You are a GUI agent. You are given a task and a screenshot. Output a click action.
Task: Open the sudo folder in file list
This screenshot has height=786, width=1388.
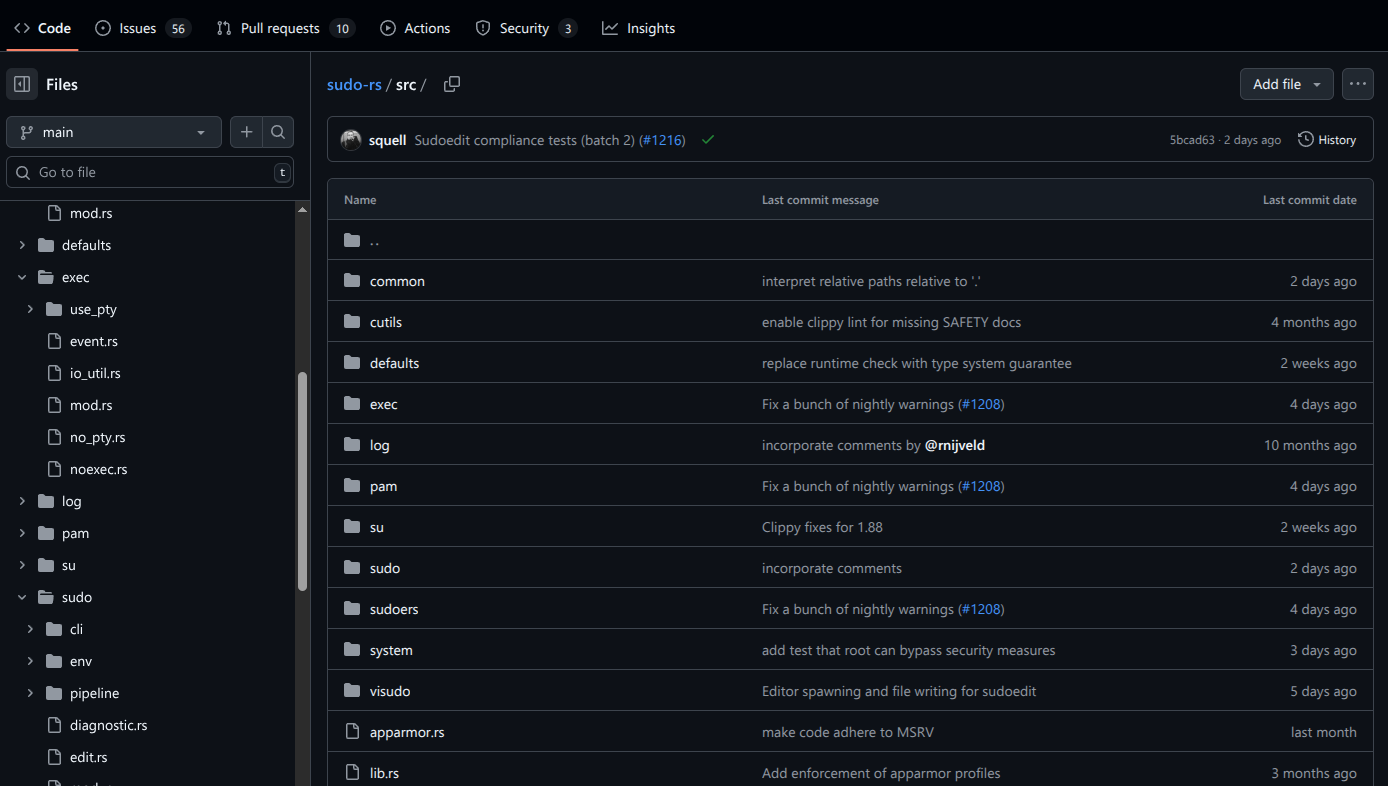385,568
